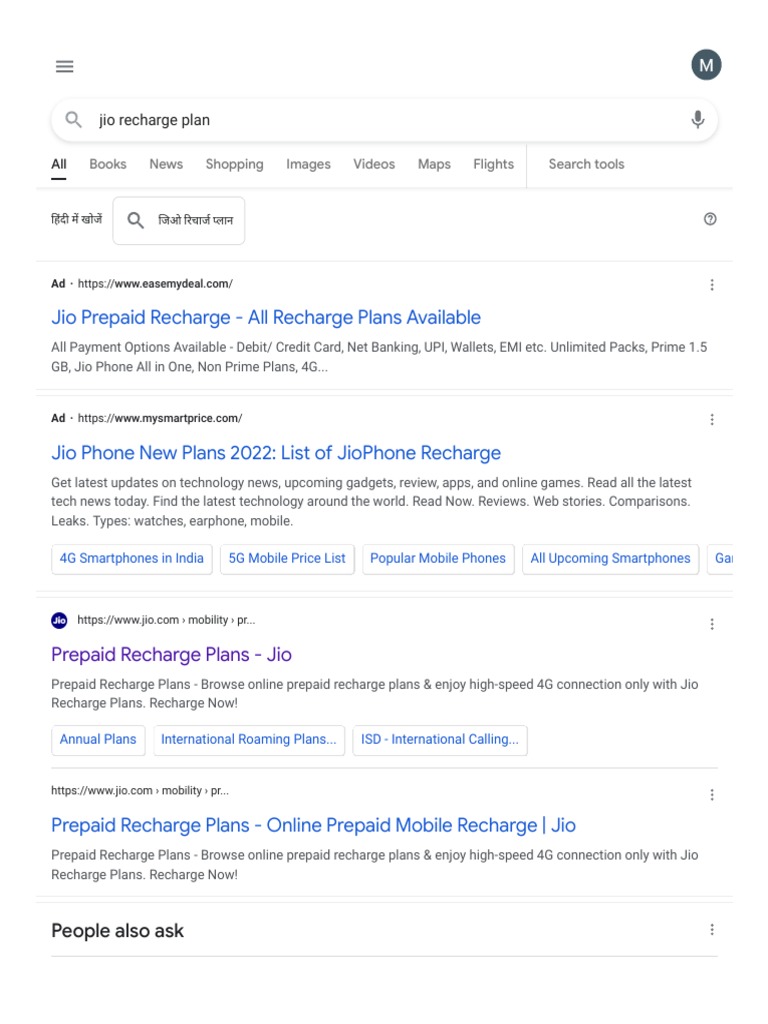768x1024 pixels.
Task: Open options menu for mysmartprice ad
Action: click(x=712, y=419)
